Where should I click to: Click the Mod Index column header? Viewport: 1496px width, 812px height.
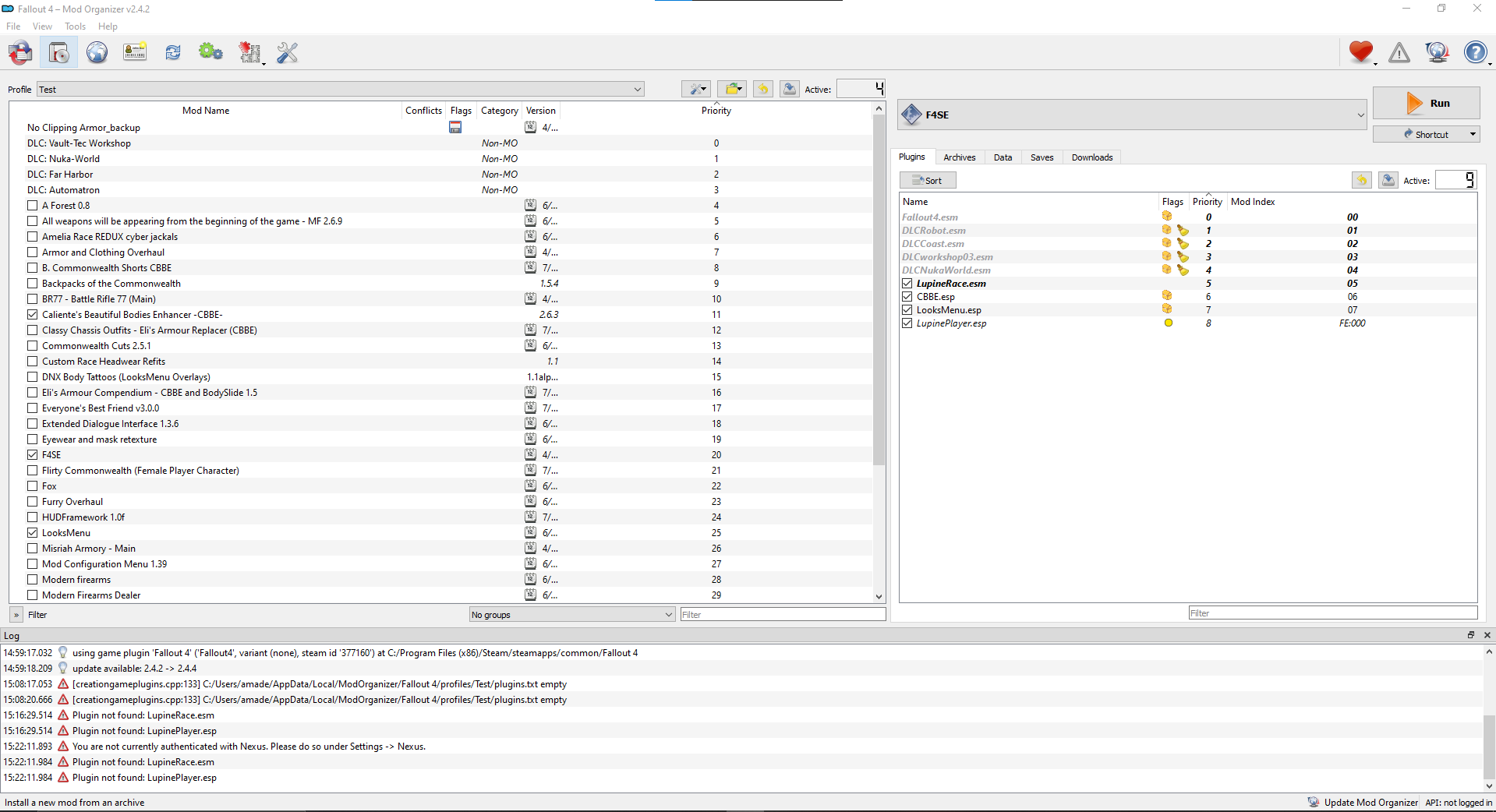pos(1253,201)
